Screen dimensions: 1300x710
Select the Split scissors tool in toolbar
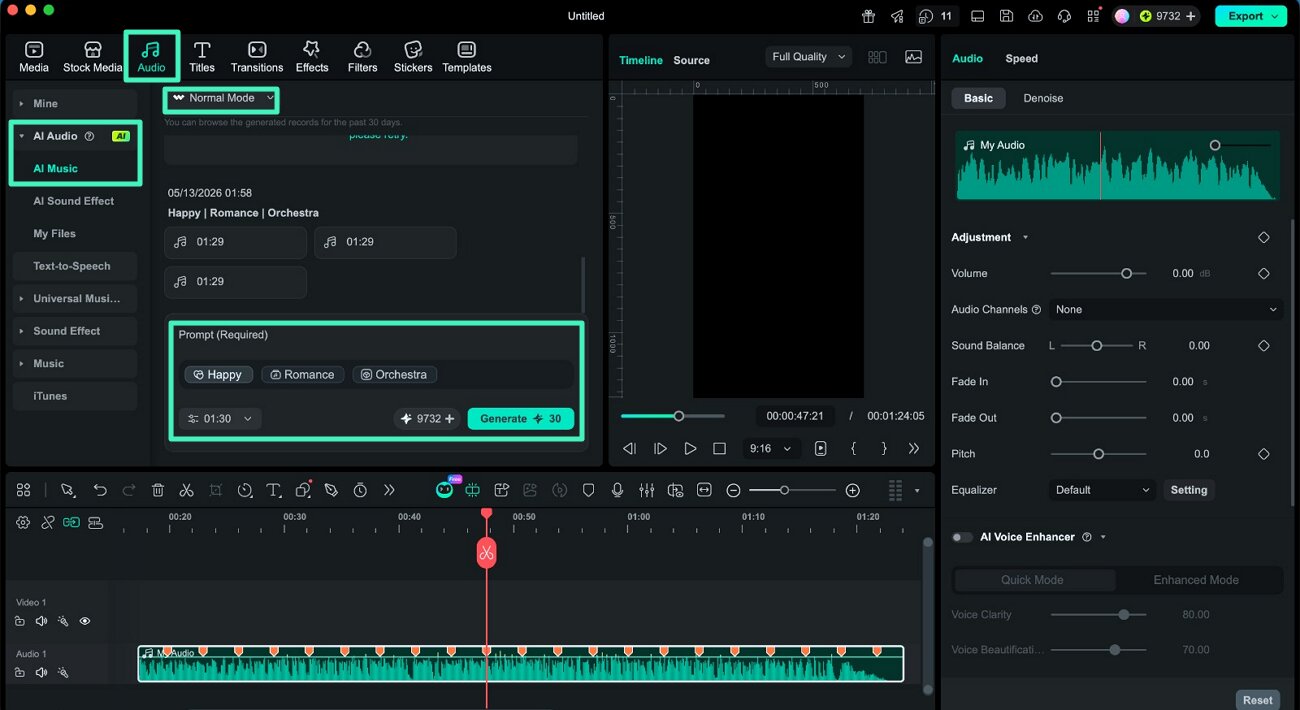(x=186, y=490)
